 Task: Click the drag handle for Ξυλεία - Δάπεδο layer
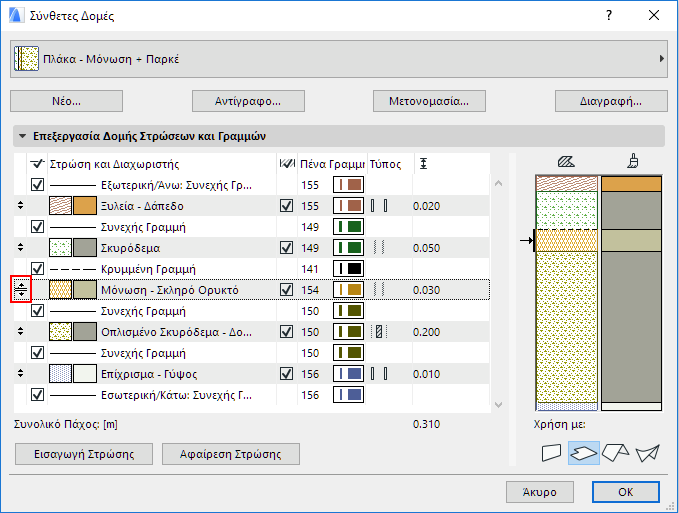[20, 206]
